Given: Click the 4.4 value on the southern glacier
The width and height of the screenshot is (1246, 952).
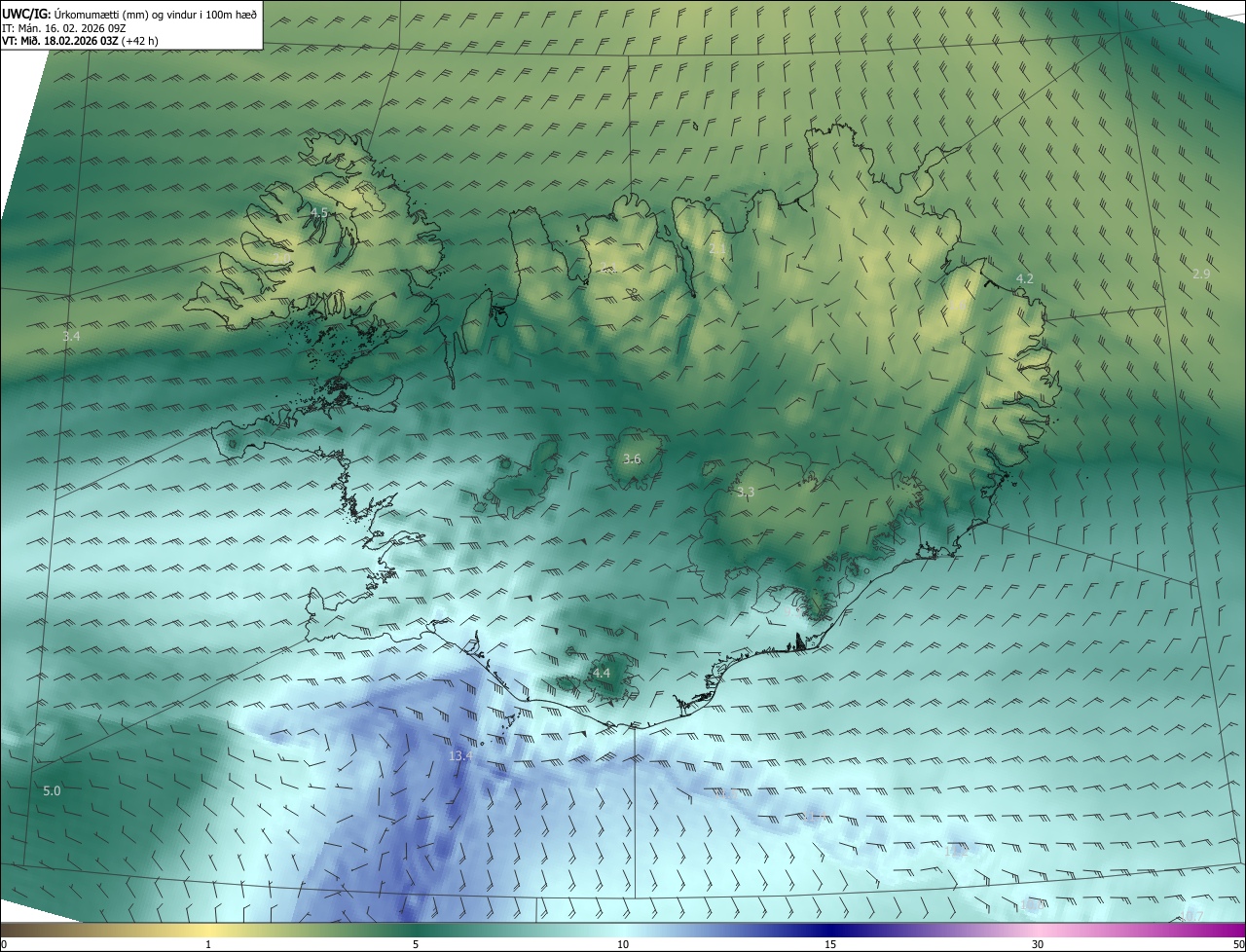Looking at the screenshot, I should (x=602, y=673).
